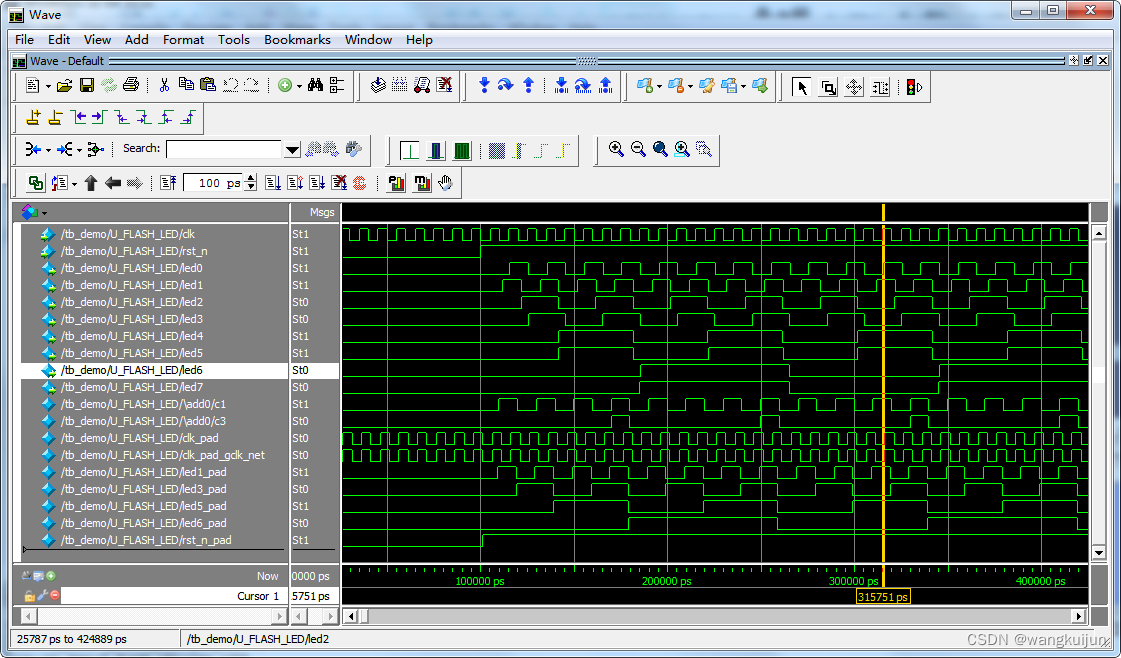Open the Find binoculars icon
This screenshot has width=1121, height=658.
pyautogui.click(x=317, y=85)
